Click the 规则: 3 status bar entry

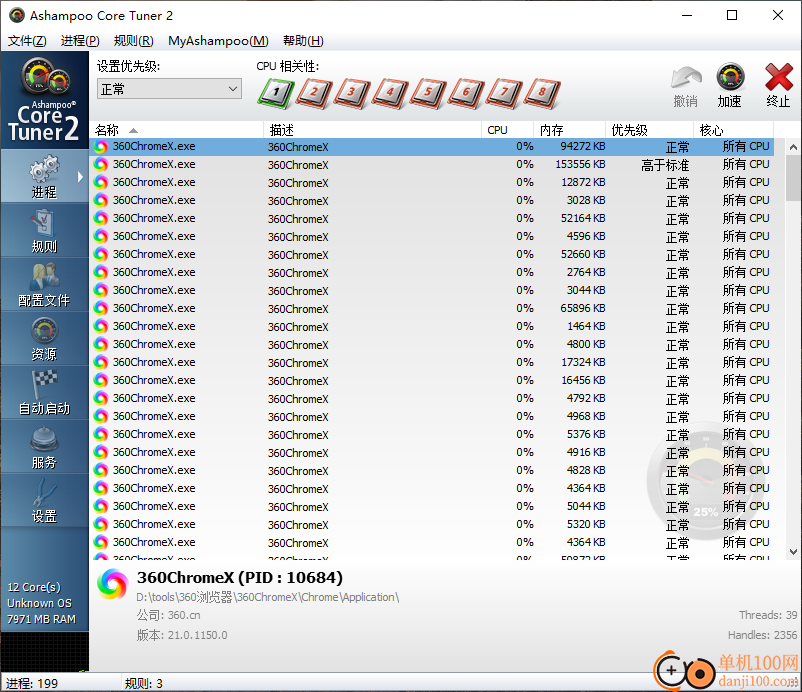coord(144,683)
